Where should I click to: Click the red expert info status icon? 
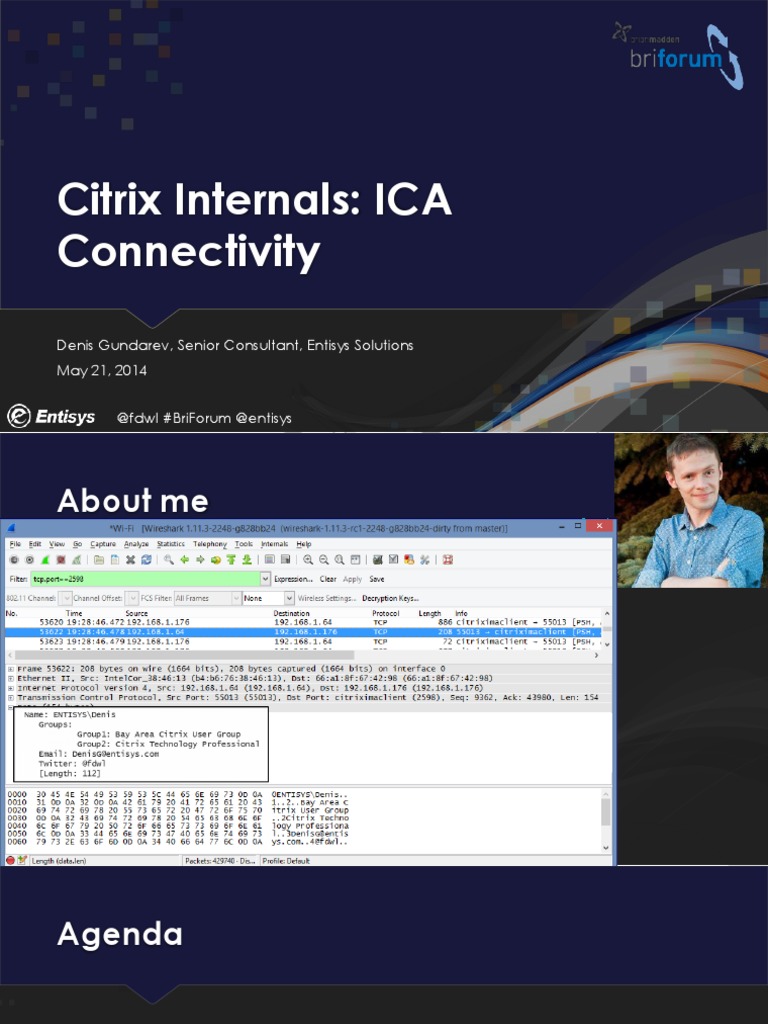point(10,861)
